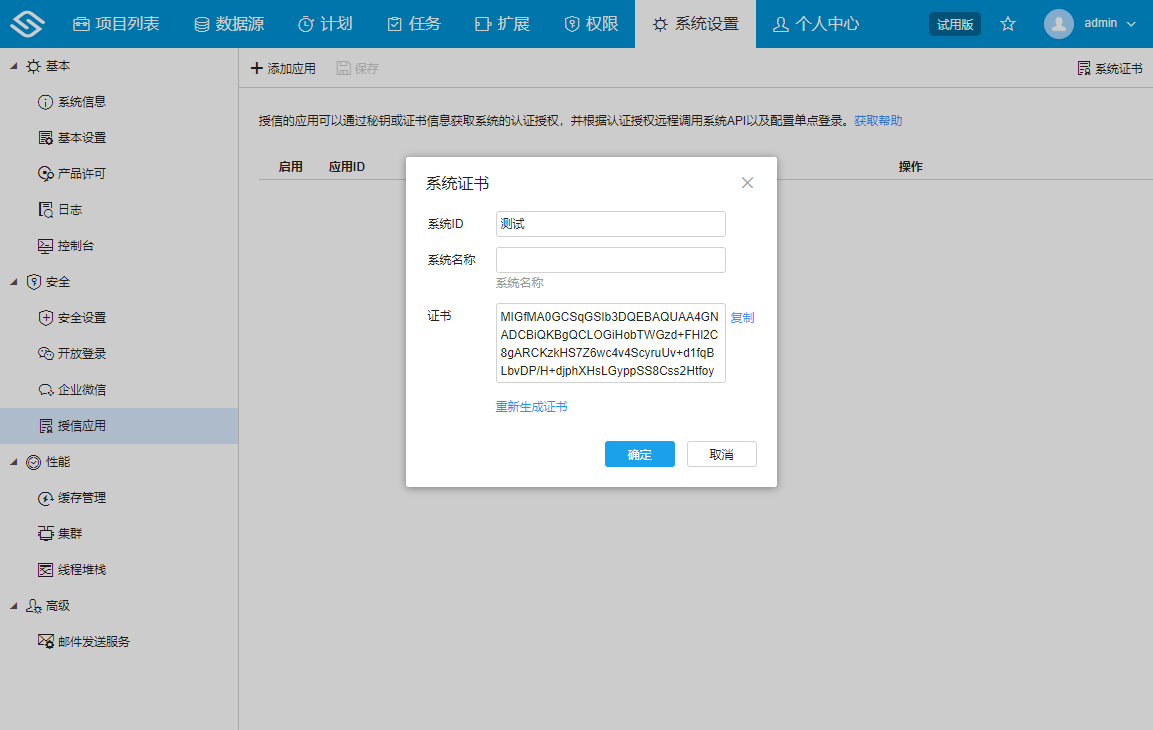Focus the 系统名称 input field
The width and height of the screenshot is (1153, 730).
point(610,260)
